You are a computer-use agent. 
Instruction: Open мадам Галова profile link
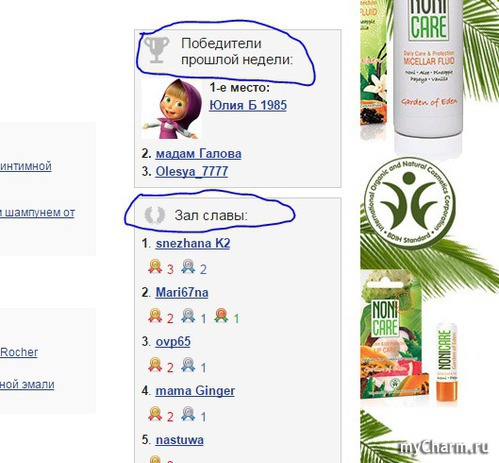click(x=198, y=154)
